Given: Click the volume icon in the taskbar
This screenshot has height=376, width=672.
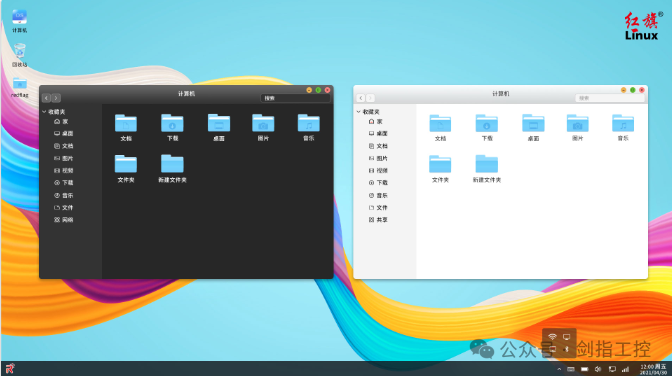Looking at the screenshot, I should (598, 369).
